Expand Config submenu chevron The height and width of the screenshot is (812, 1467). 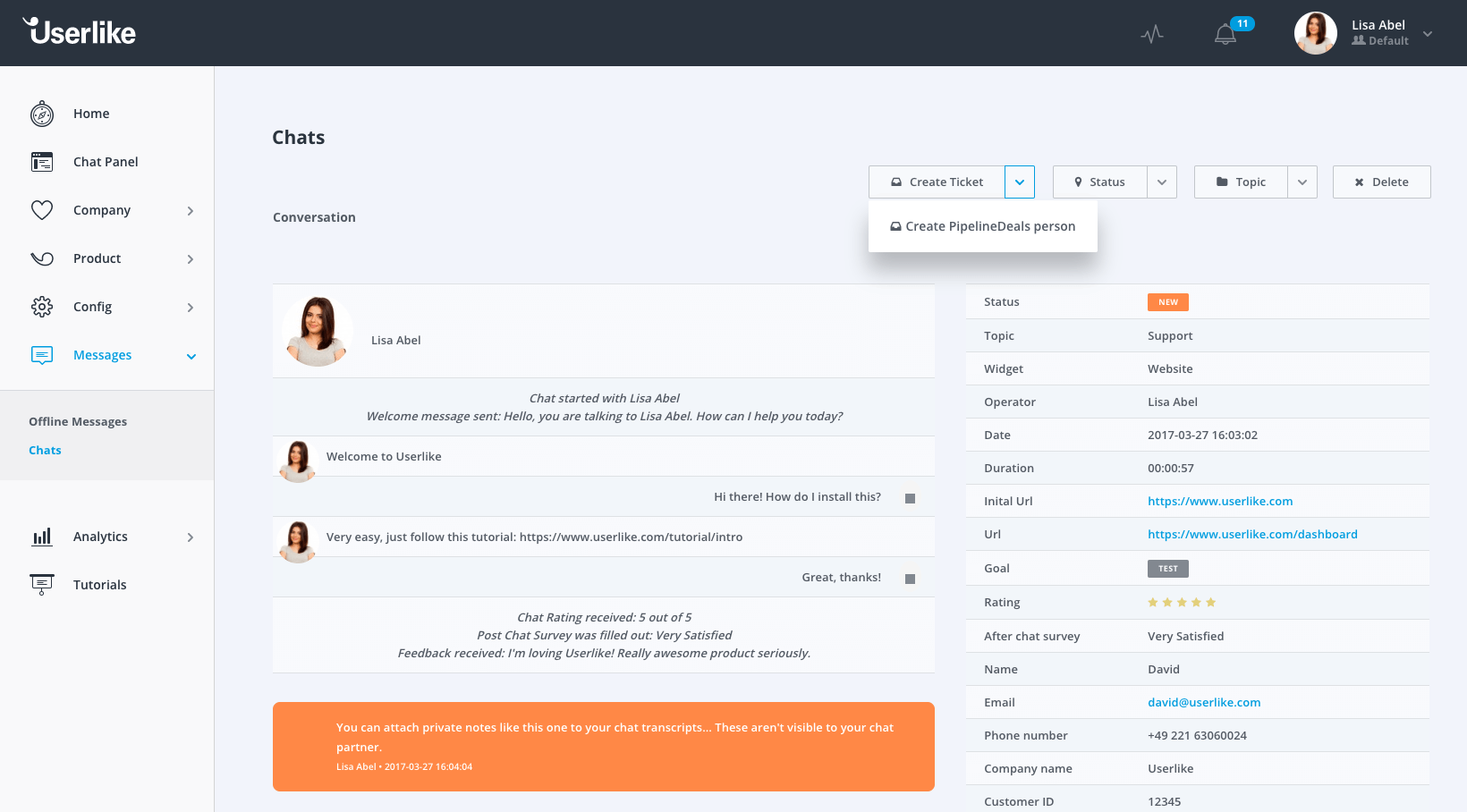(x=191, y=308)
